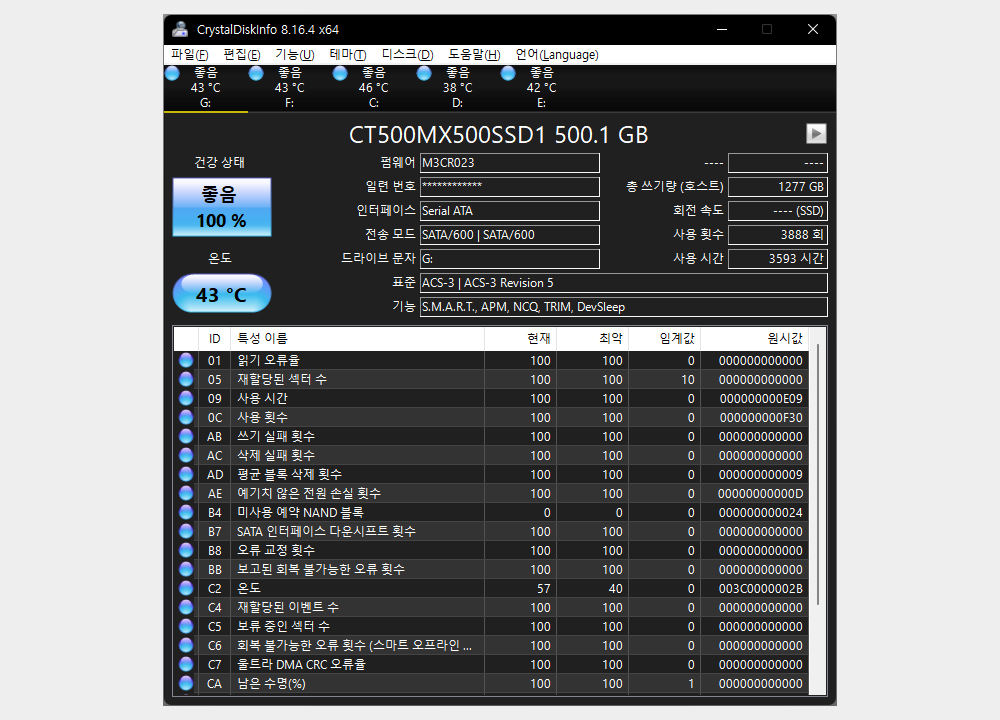The height and width of the screenshot is (720, 1000).
Task: Click the status orb for attribute 05
Action: tap(186, 379)
